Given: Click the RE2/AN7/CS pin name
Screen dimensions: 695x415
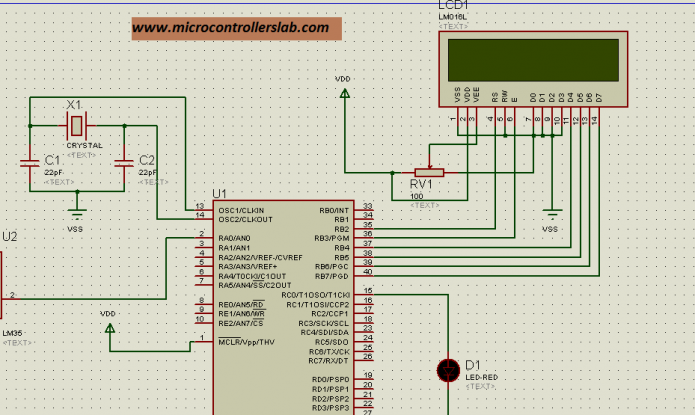Looking at the screenshot, I should (x=241, y=324).
